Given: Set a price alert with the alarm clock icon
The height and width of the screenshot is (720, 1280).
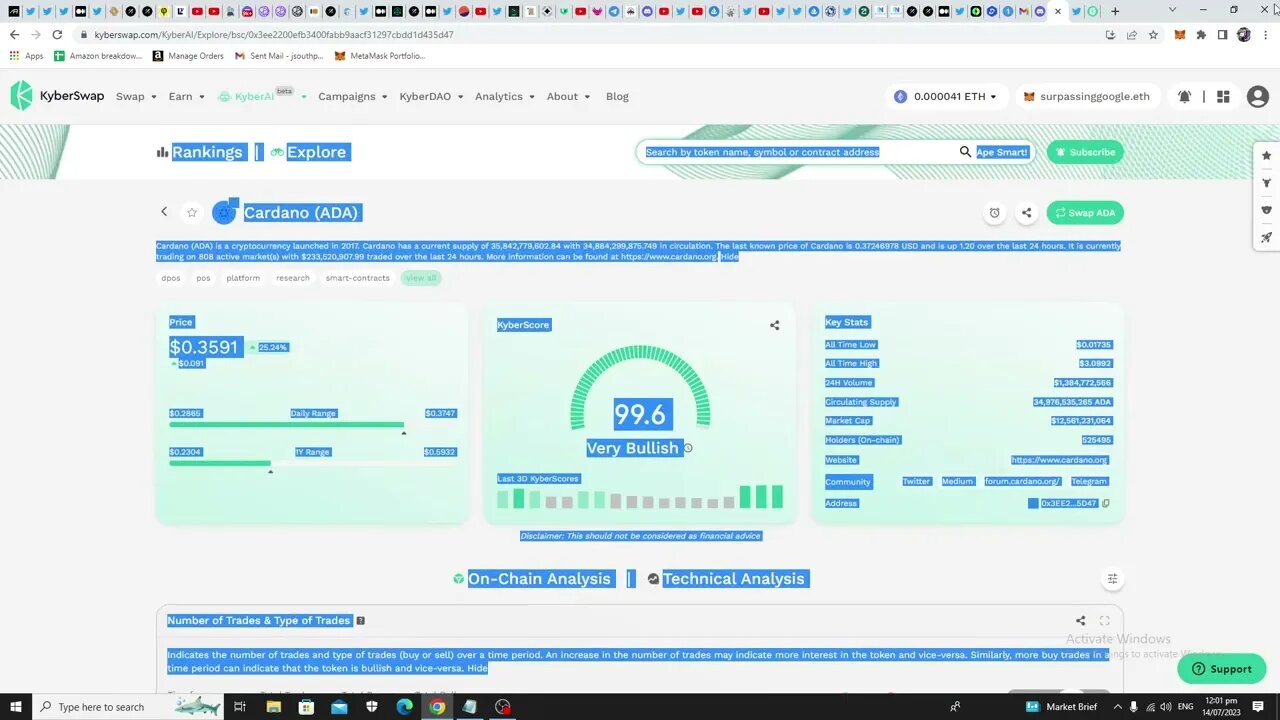Looking at the screenshot, I should pos(994,212).
